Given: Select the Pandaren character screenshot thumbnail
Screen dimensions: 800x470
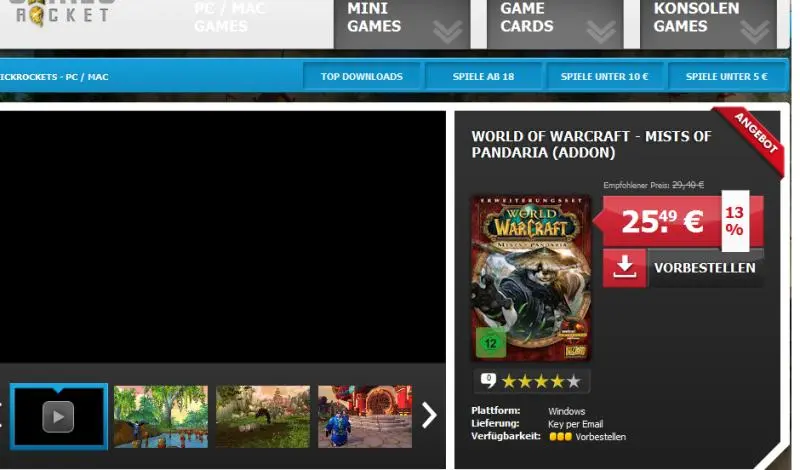Looking at the screenshot, I should pos(365,416).
